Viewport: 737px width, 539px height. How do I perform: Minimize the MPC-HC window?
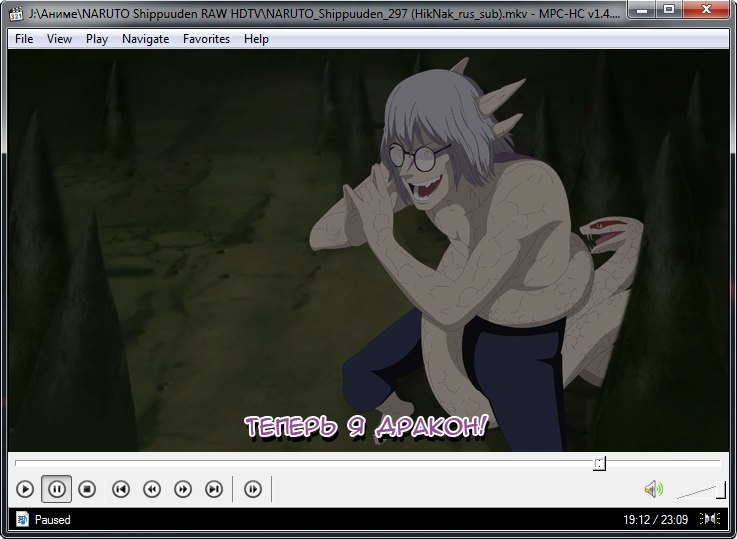[x=643, y=9]
